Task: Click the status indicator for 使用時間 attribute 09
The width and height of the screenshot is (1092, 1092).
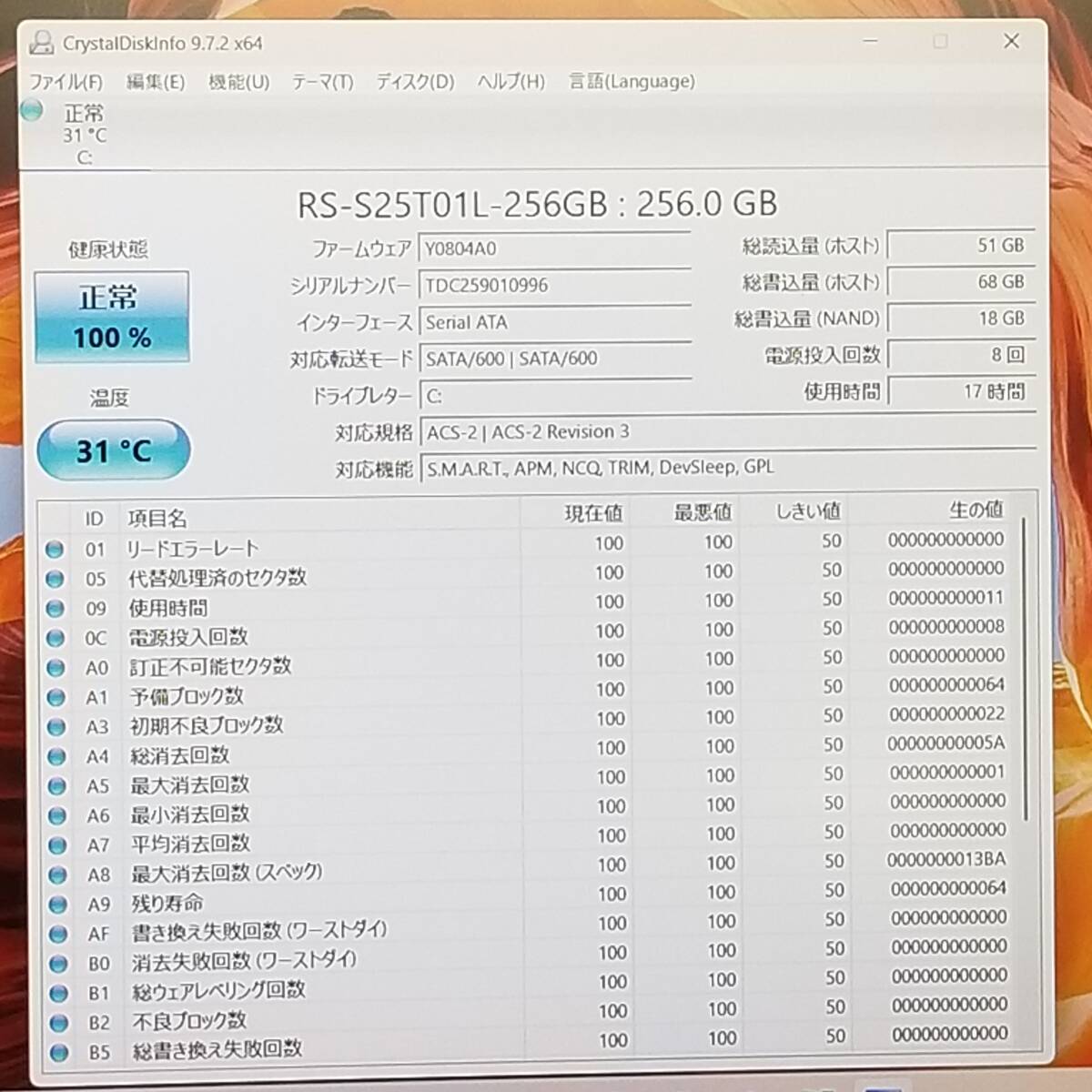Action: [56, 608]
